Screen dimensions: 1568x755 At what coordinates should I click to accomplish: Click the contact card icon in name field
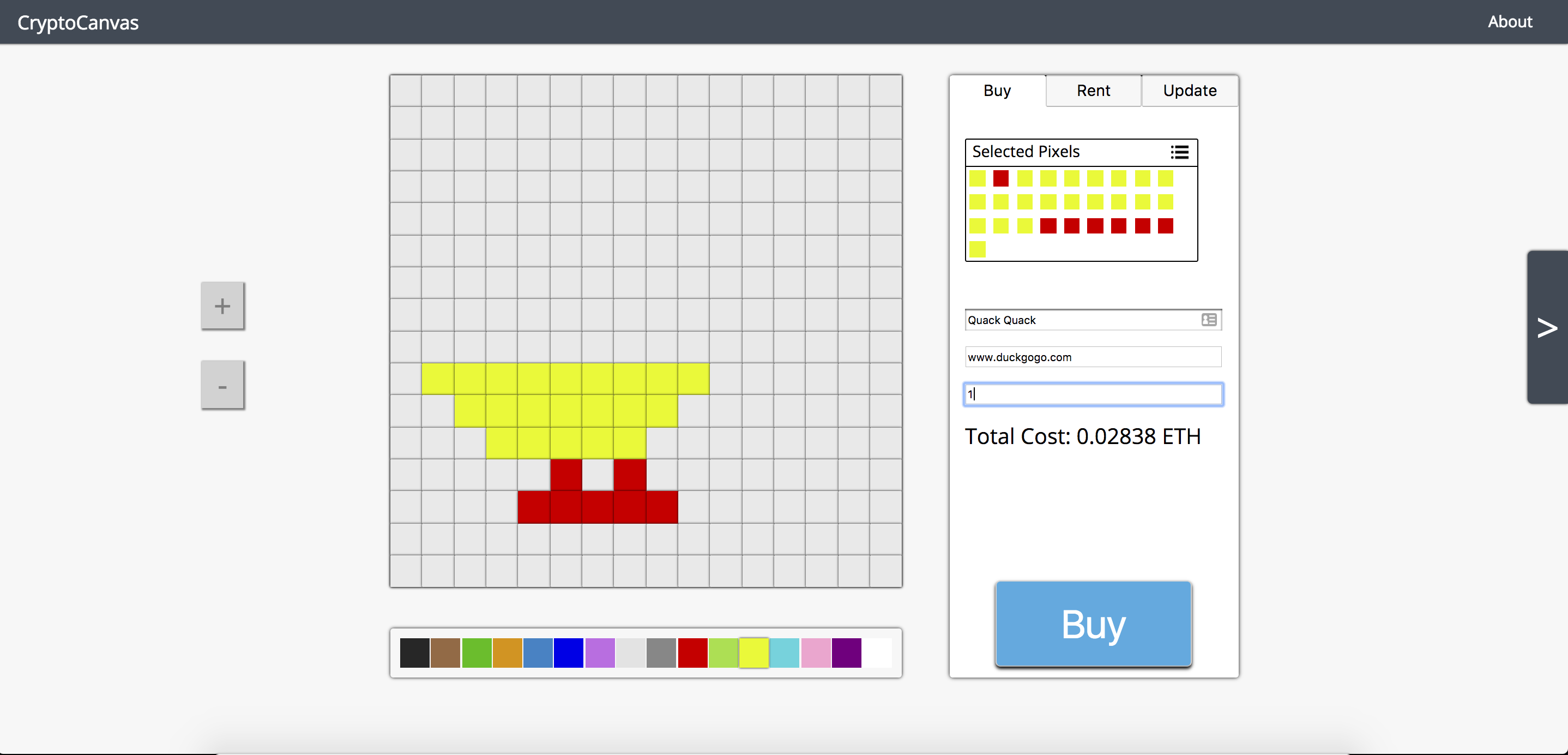coord(1208,320)
